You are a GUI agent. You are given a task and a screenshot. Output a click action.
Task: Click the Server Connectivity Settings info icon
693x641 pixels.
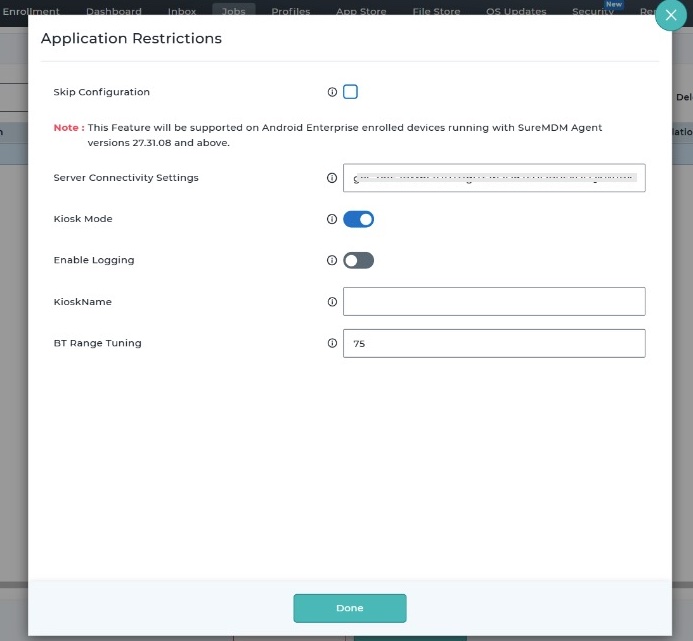pos(332,178)
